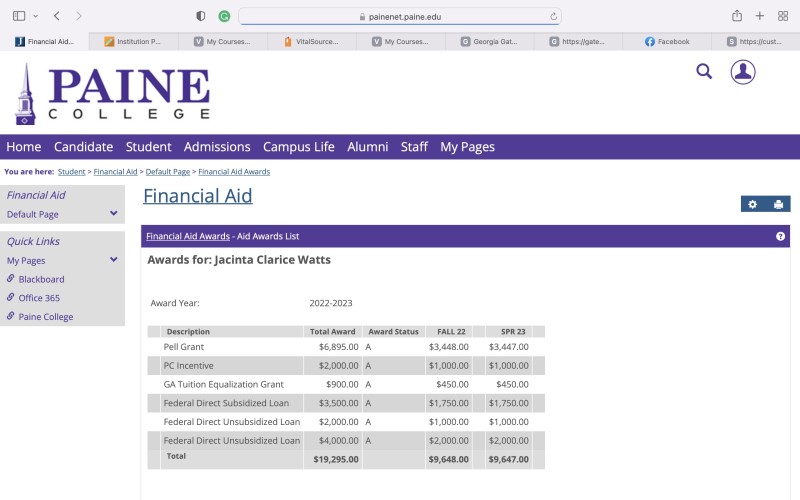Switch to the Institution P... tab
The height and width of the screenshot is (500, 800).
pos(134,42)
